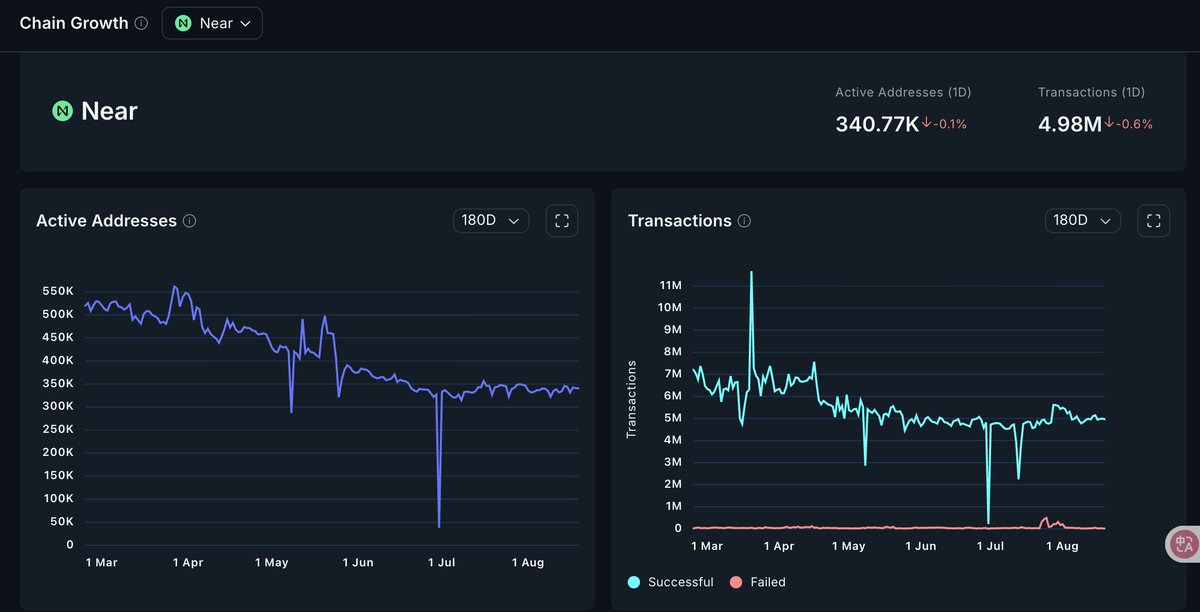Click the 300K y-axis label
Viewport: 1200px width, 612px height.
click(57, 406)
